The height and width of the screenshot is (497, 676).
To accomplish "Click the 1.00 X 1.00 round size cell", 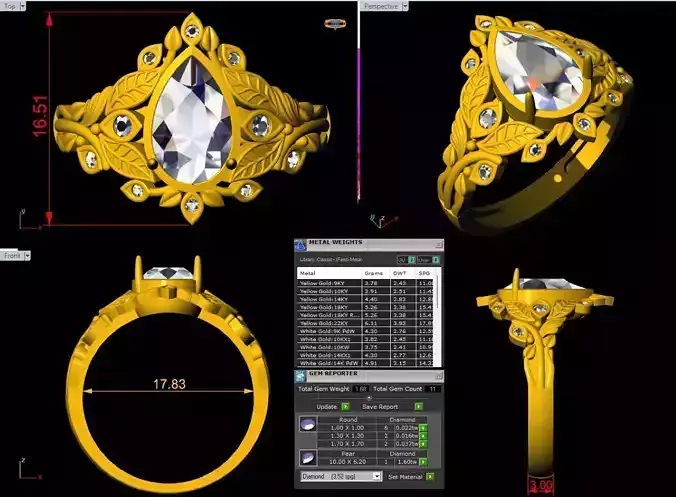I will click(347, 428).
